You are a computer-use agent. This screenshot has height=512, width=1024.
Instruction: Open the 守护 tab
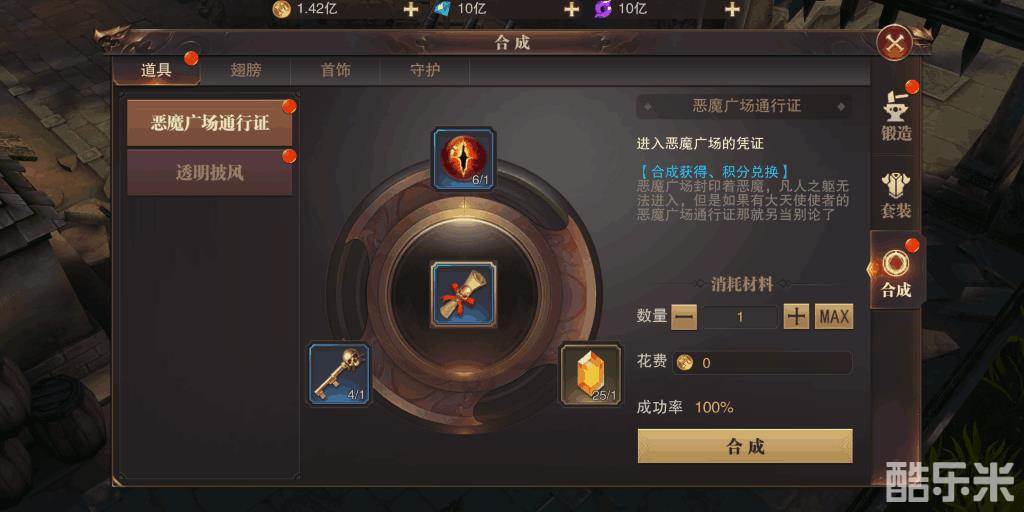[x=425, y=71]
